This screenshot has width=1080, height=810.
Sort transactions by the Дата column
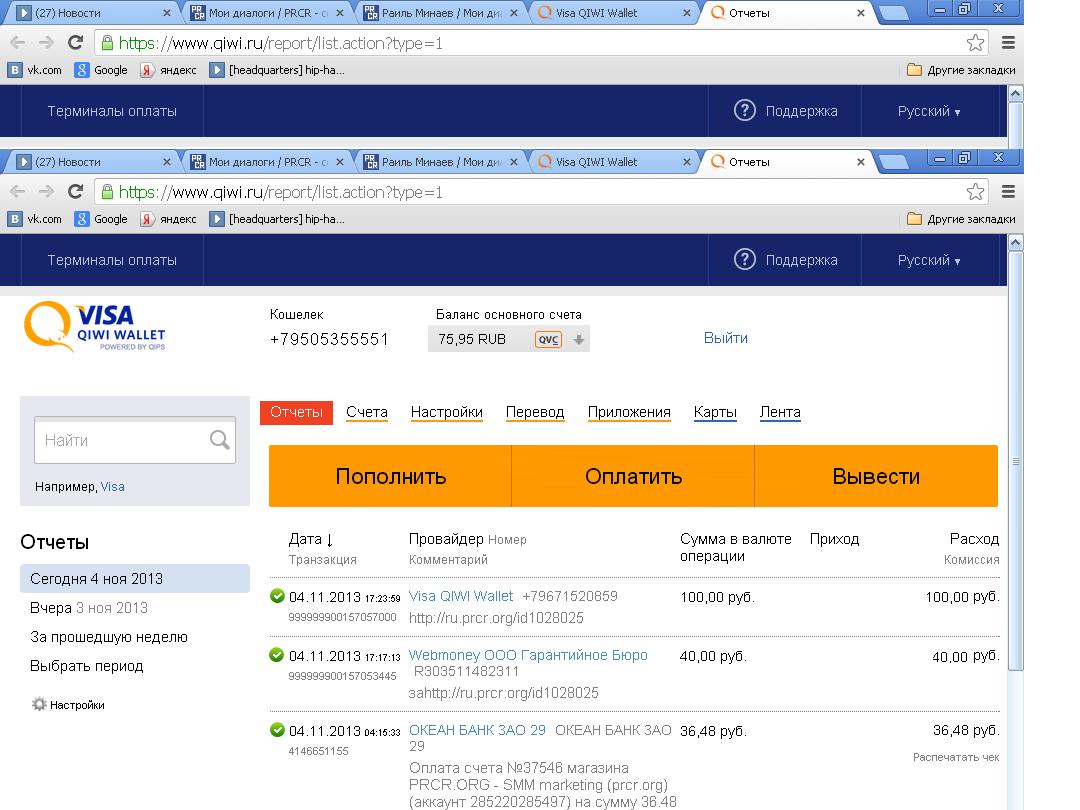tap(311, 539)
